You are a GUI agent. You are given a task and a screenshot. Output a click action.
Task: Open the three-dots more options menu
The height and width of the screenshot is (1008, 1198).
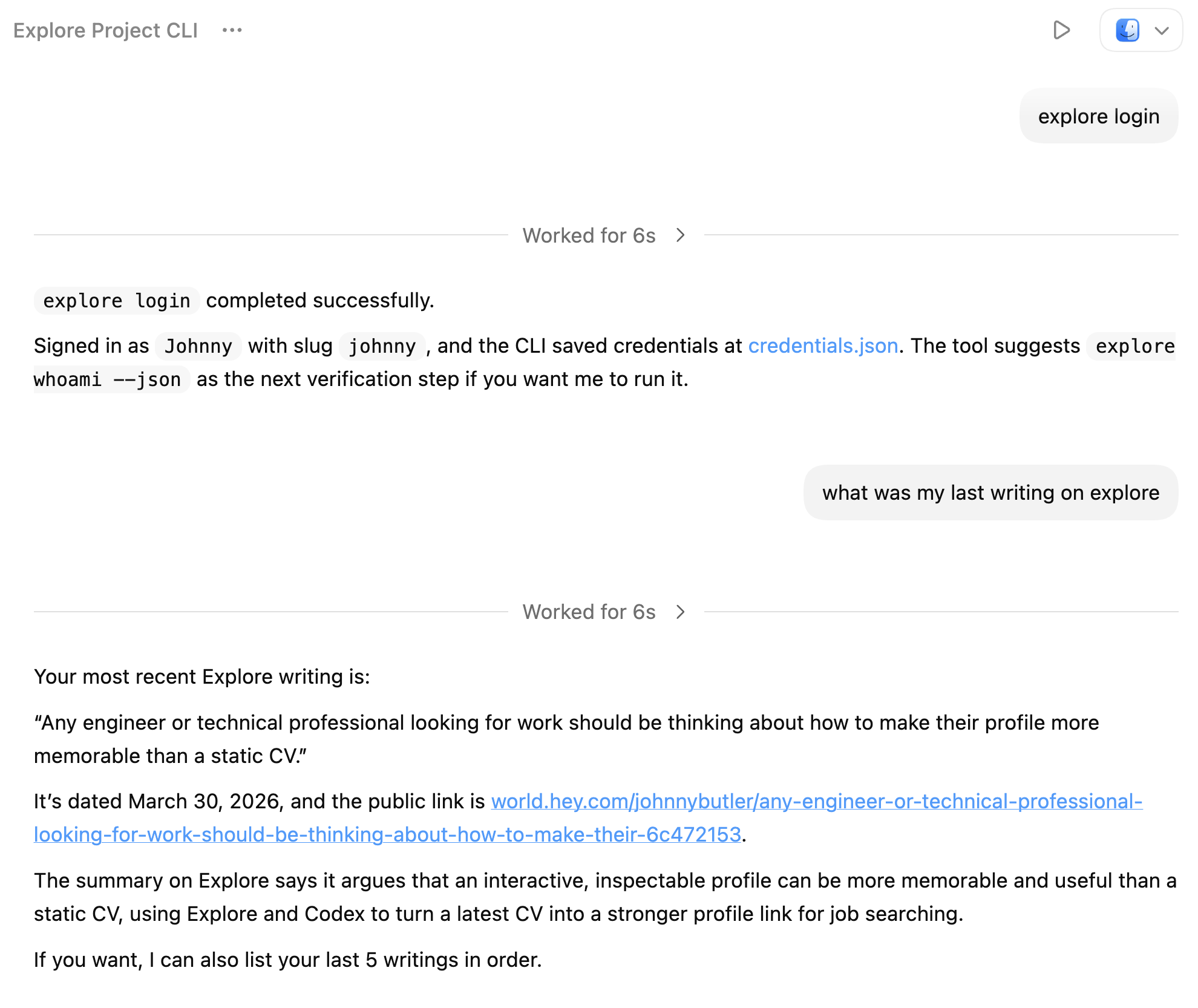point(232,30)
